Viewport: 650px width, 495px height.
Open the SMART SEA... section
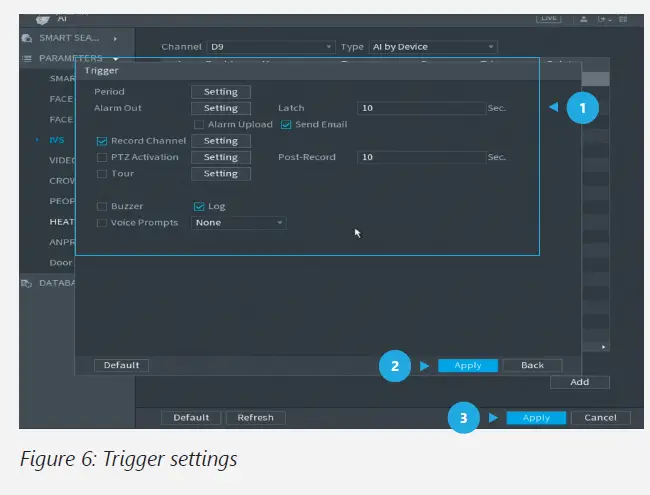coord(69,38)
